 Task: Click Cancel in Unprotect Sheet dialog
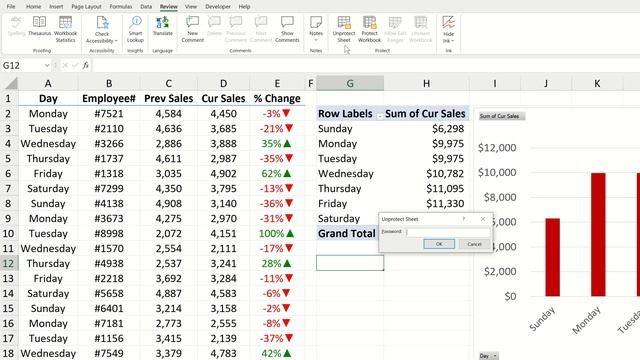(x=474, y=244)
